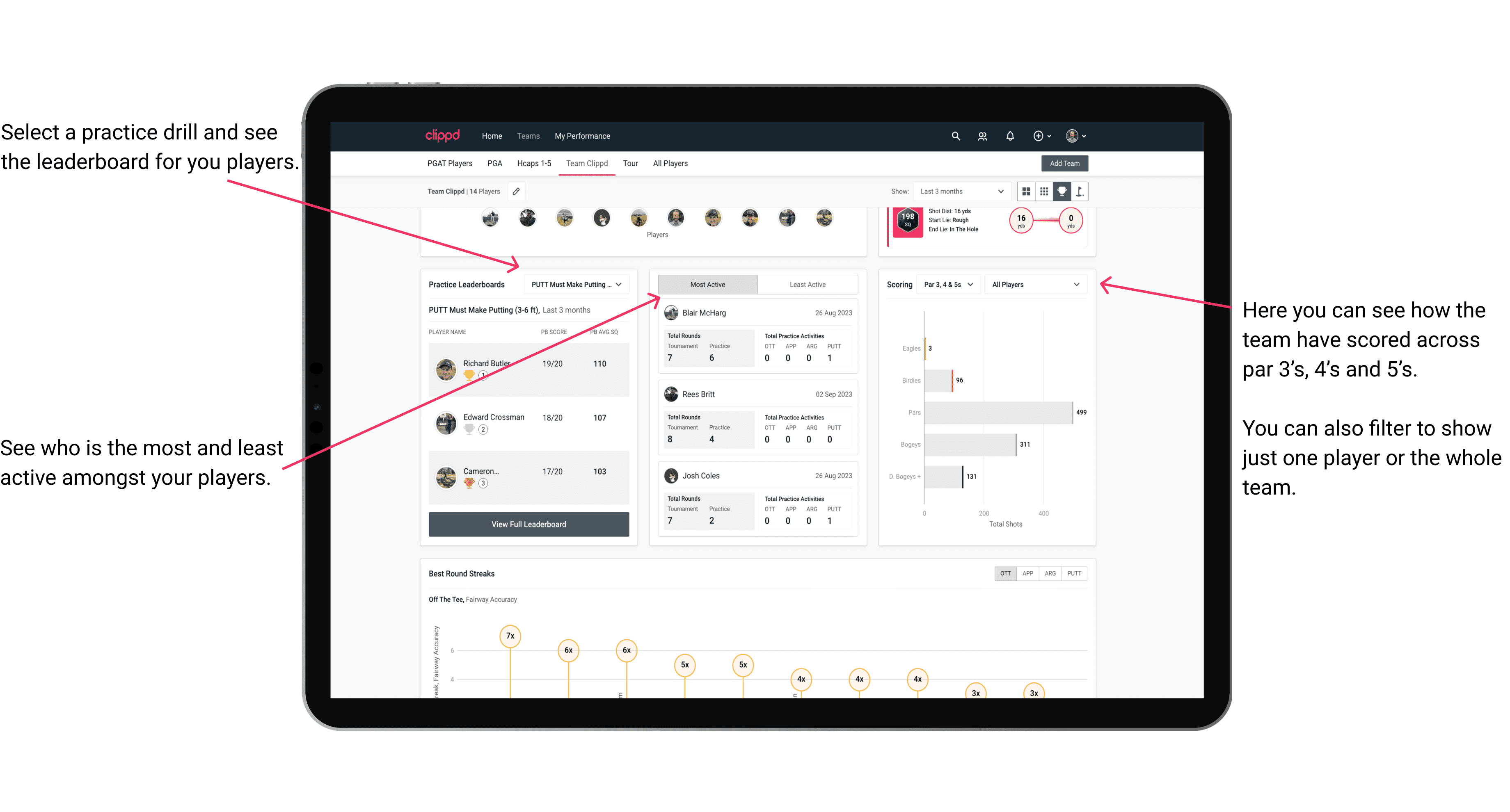Click the View Full Leaderboard button
Screen dimensions: 1510x812
(528, 524)
